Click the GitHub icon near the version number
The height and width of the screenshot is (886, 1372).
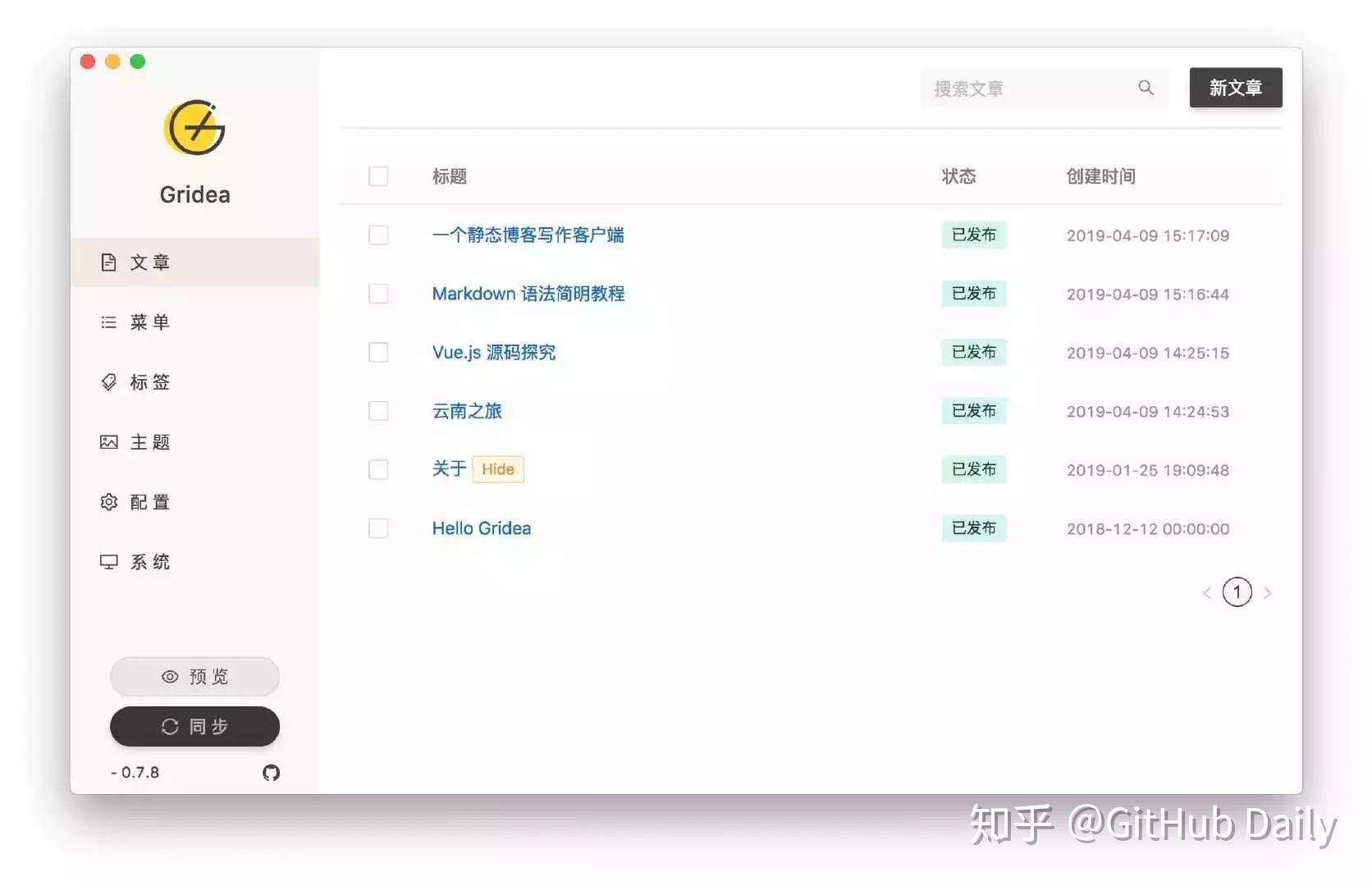(271, 772)
